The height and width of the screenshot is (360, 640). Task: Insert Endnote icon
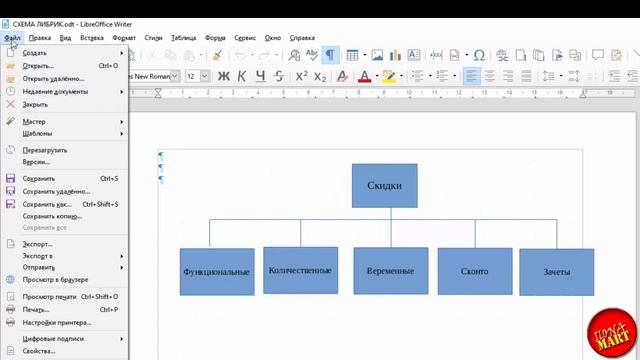tap(539, 55)
